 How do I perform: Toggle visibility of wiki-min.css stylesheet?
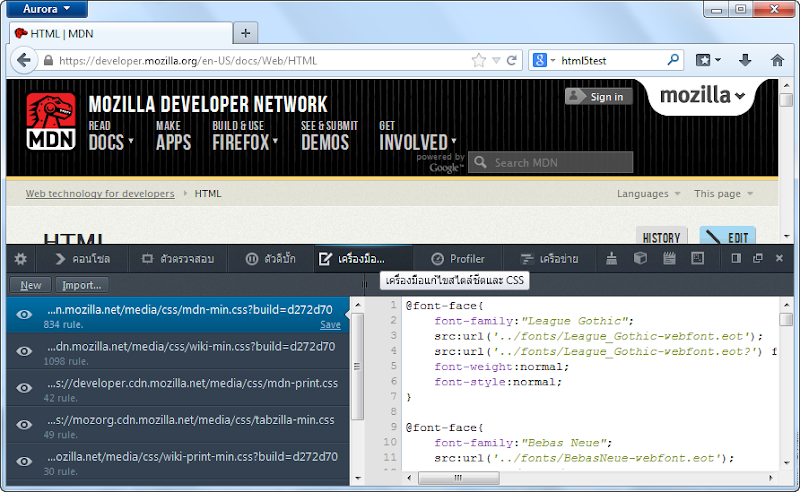tap(24, 352)
